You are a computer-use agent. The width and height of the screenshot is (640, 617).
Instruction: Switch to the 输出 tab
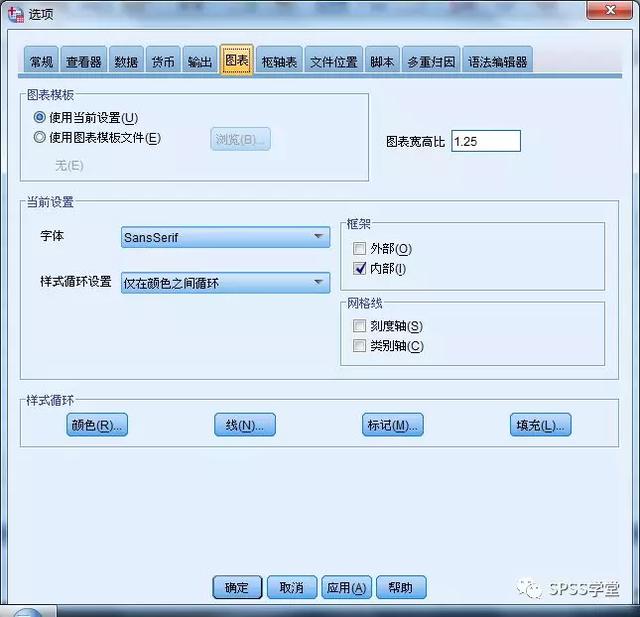pos(200,61)
